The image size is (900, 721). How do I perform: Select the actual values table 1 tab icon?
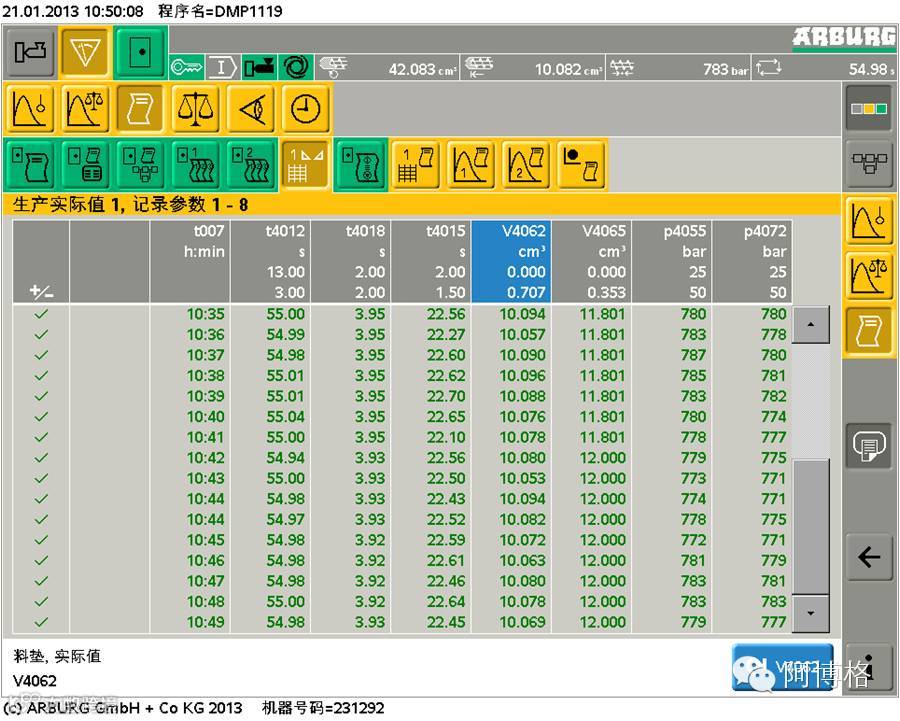pyautogui.click(x=305, y=164)
